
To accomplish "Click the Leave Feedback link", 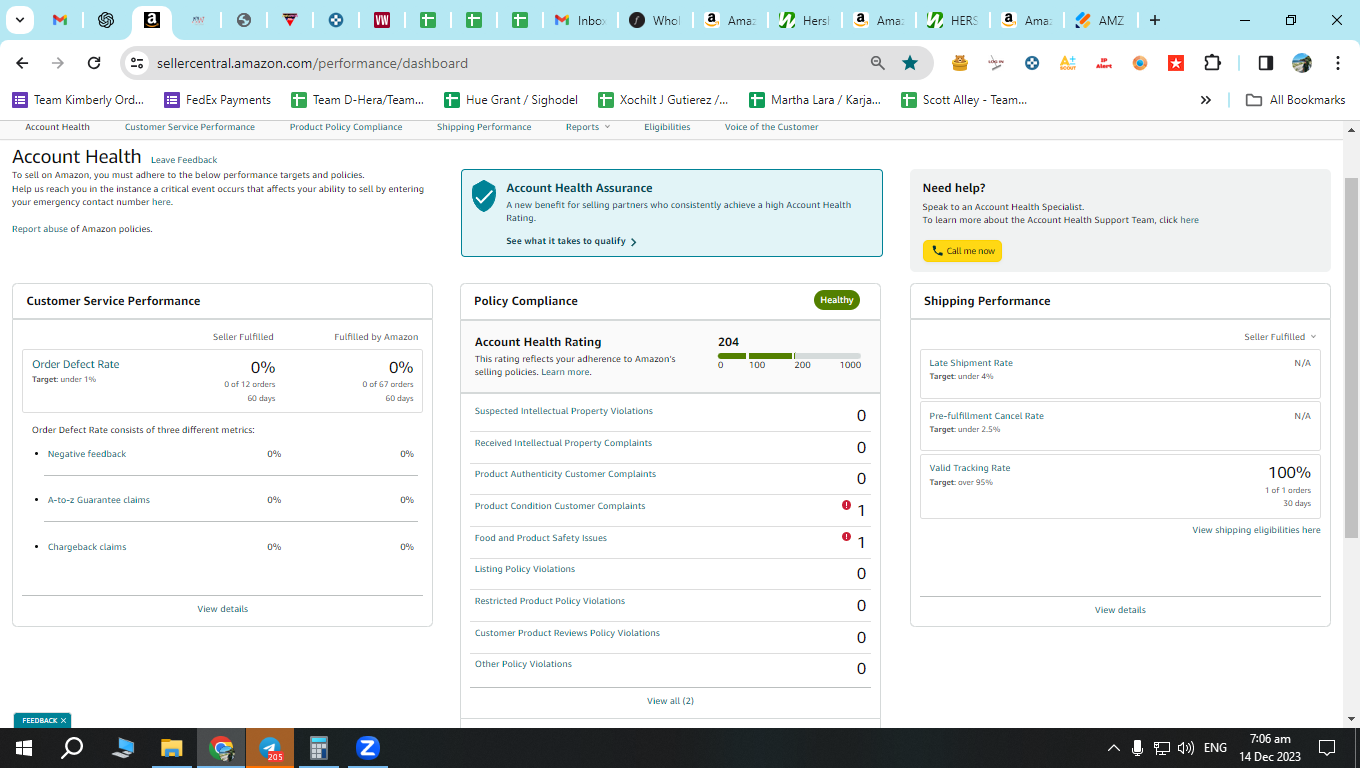I will pyautogui.click(x=184, y=160).
